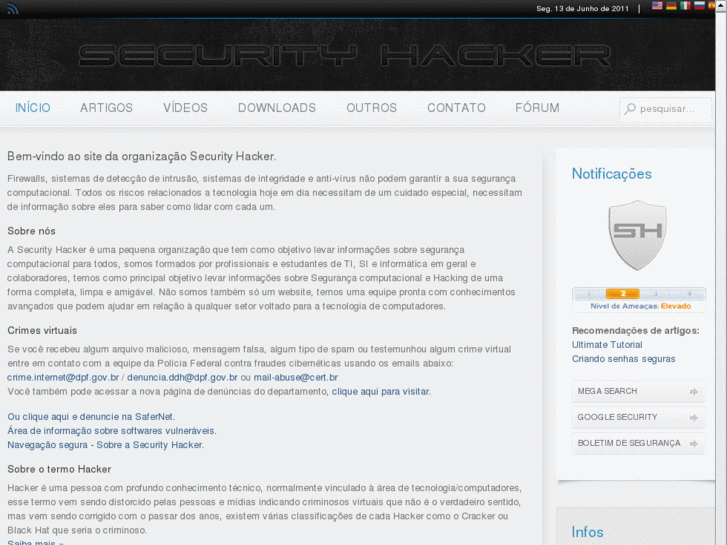This screenshot has height=545, width=727.
Task: Open the SaferNet denúncia link
Action: [91, 417]
